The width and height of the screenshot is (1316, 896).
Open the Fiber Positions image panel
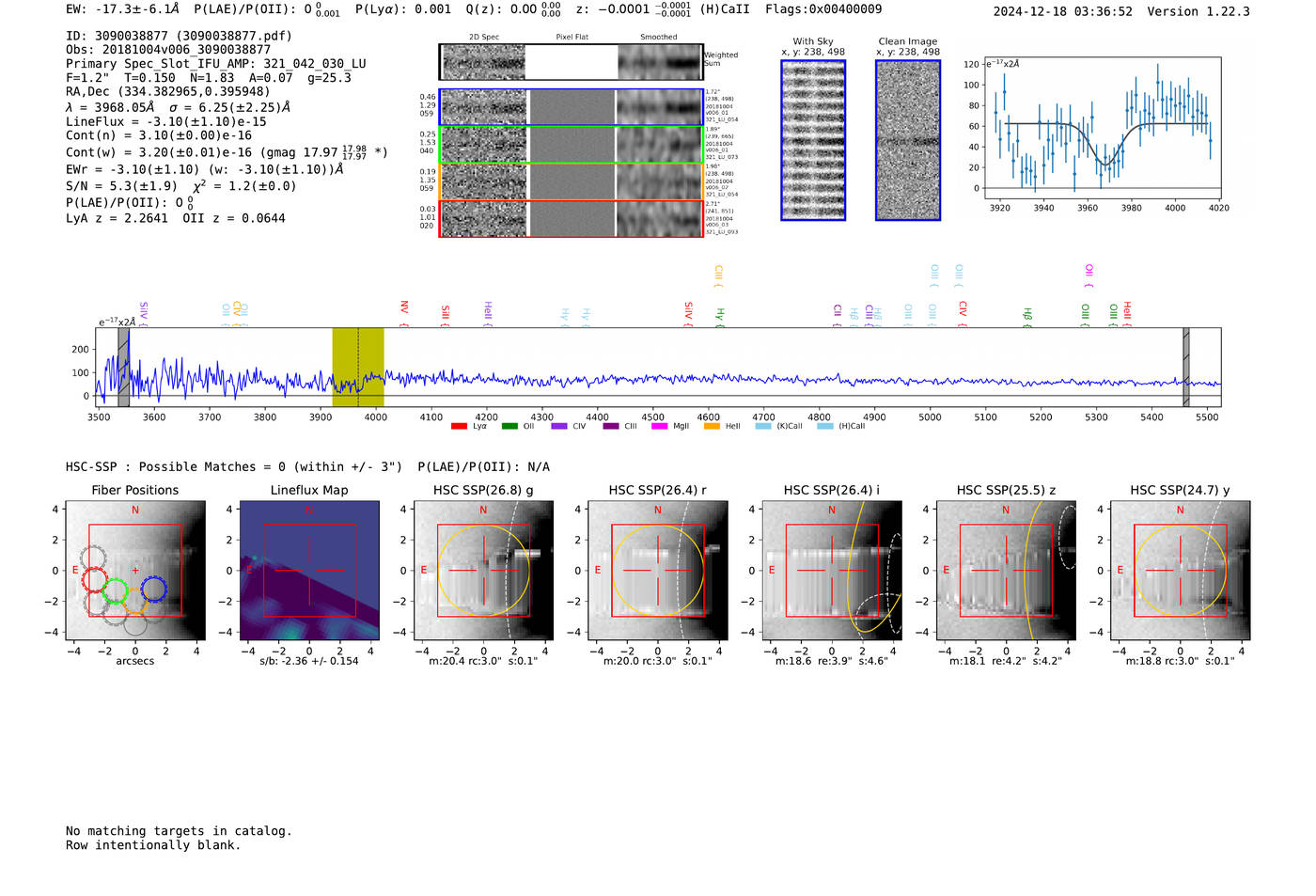(135, 571)
